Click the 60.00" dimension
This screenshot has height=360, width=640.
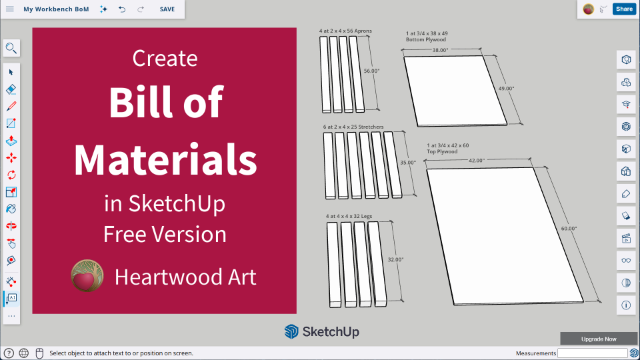tap(569, 229)
